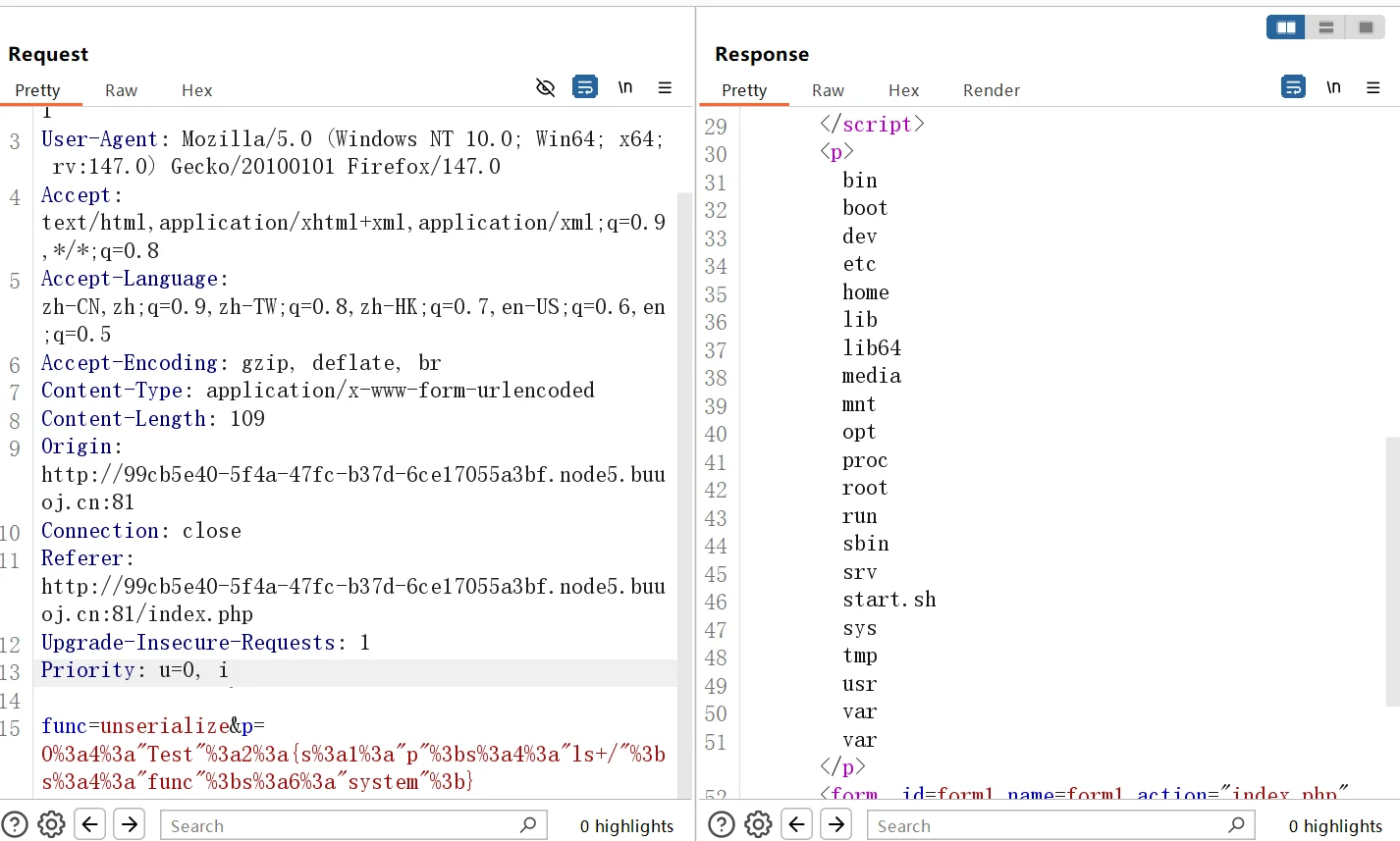The width and height of the screenshot is (1400, 841).
Task: Hide non-printable characters eye icon in Request
Action: click(x=545, y=88)
